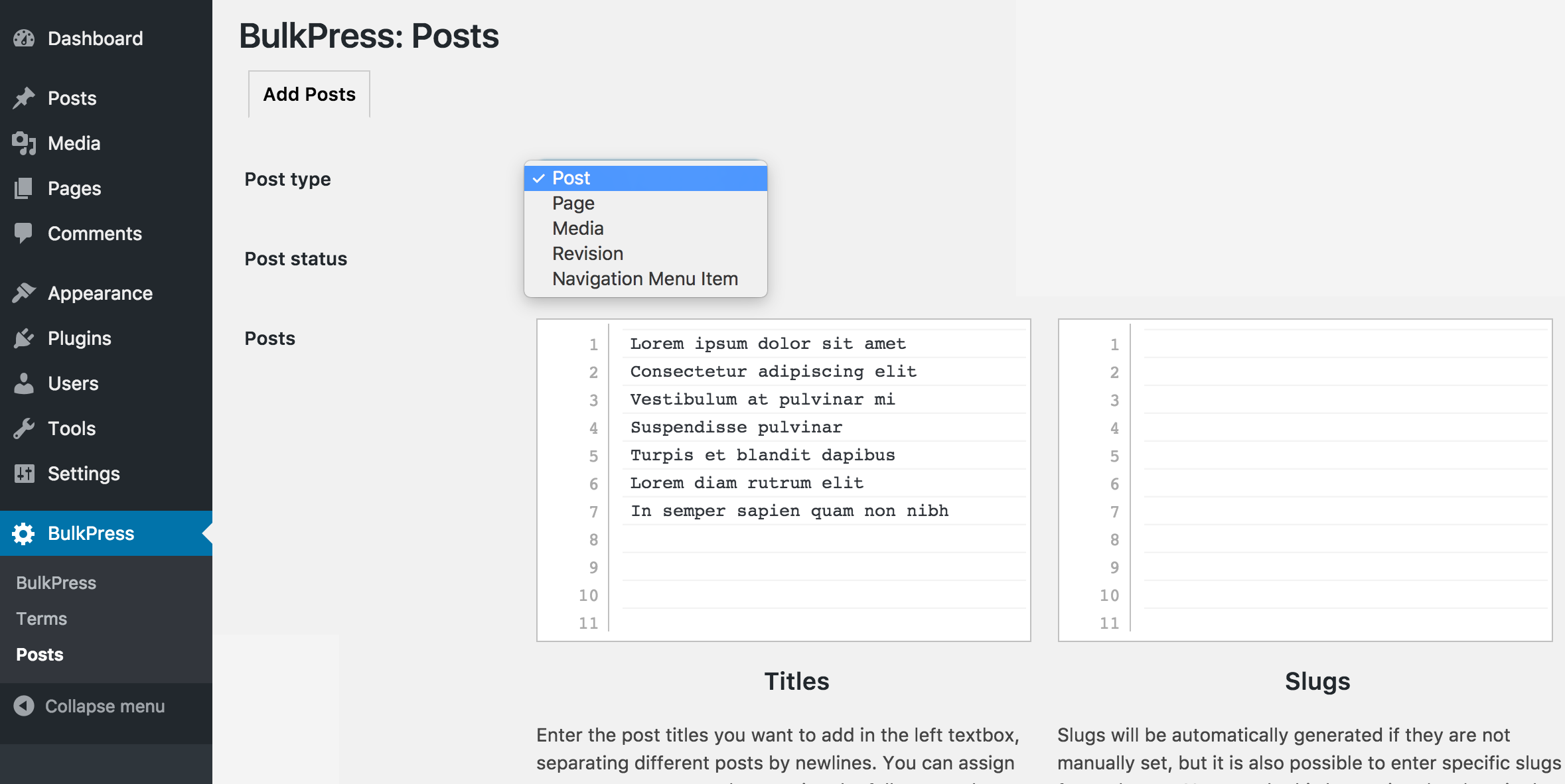Select the BulkPress top-level menu

coord(106,533)
